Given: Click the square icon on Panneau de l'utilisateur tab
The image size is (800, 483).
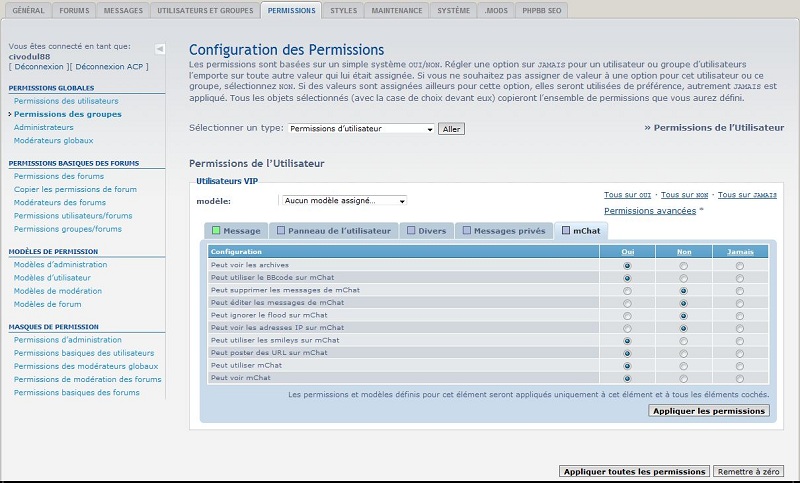Looking at the screenshot, I should [x=281, y=231].
